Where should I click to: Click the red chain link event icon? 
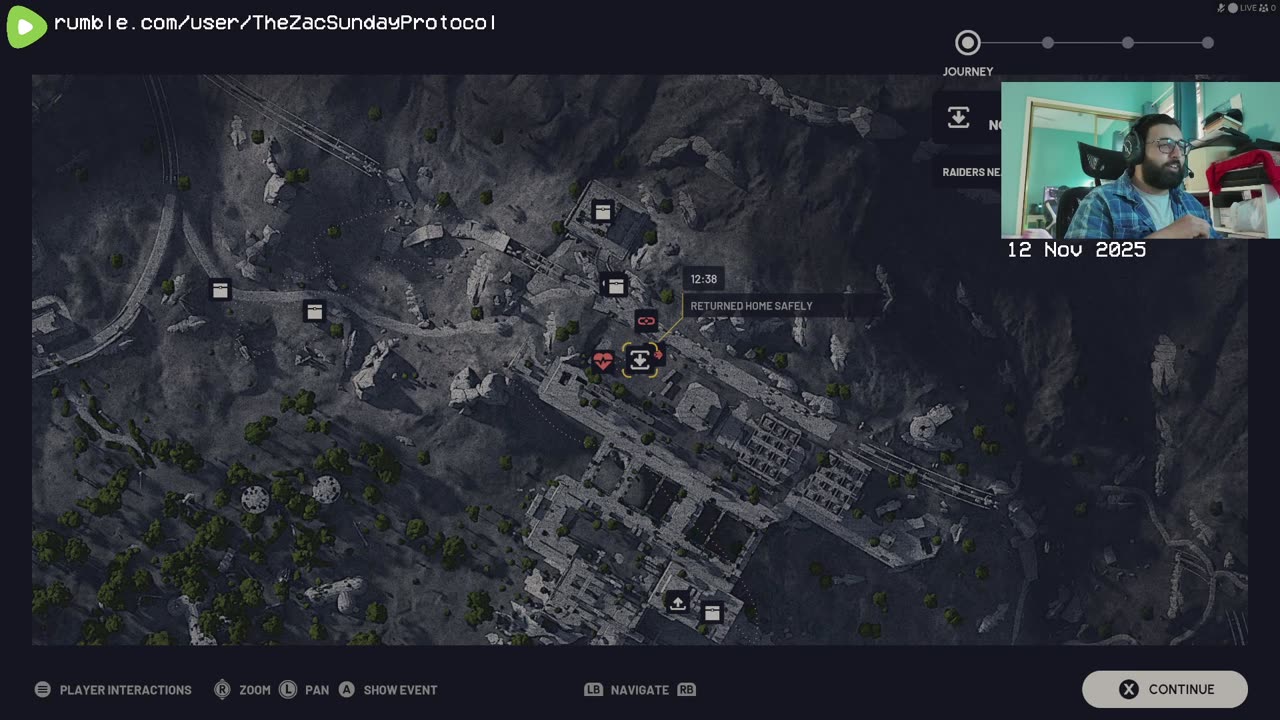coord(646,321)
